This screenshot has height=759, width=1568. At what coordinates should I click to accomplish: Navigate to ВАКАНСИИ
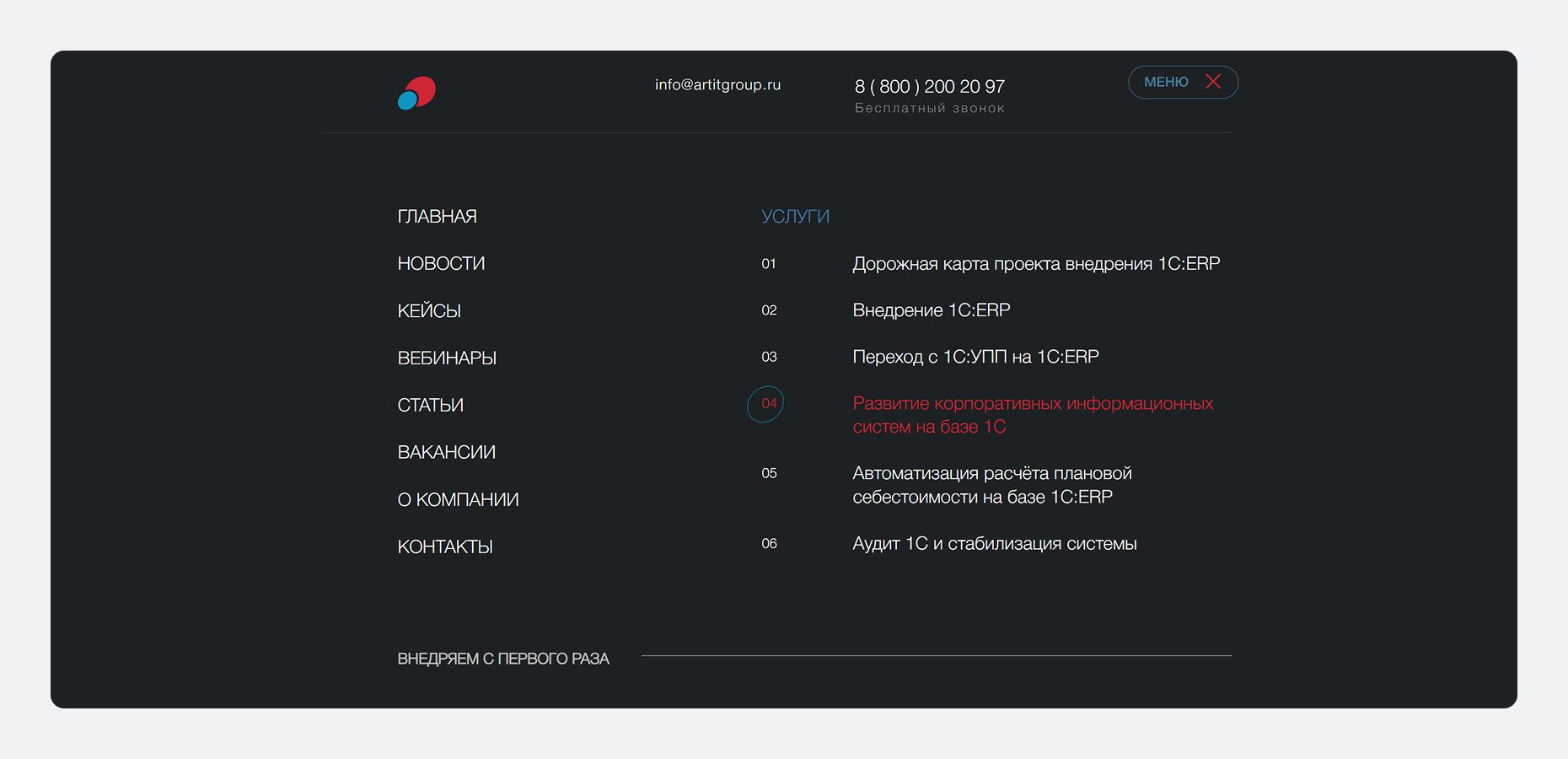(446, 453)
